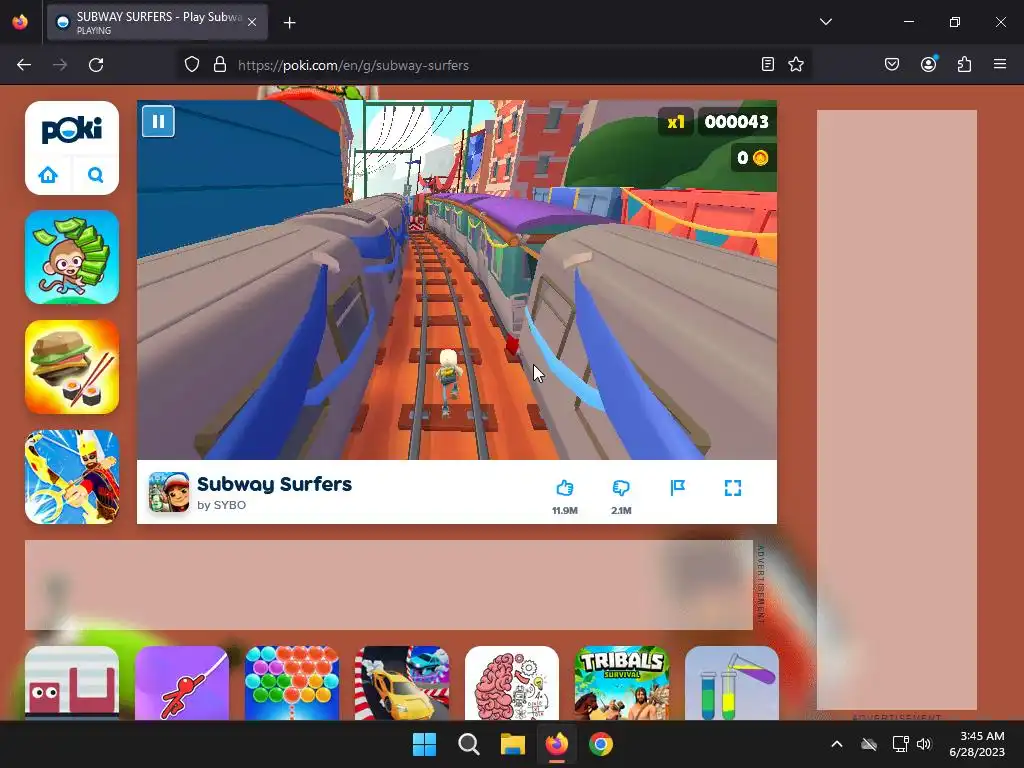Expand list all tabs chevron
This screenshot has width=1024, height=768.
[x=825, y=22]
